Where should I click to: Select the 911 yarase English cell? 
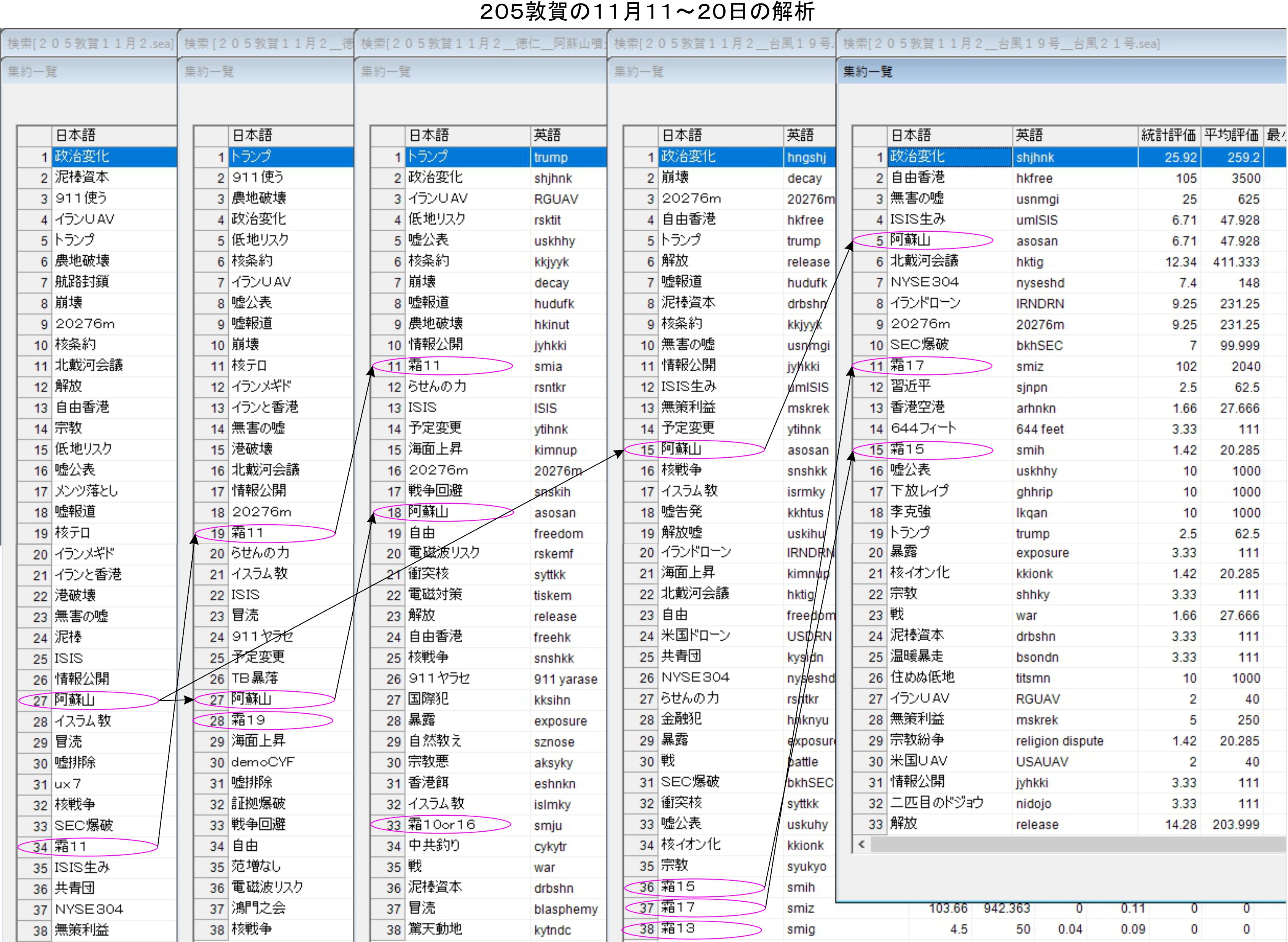pos(565,679)
